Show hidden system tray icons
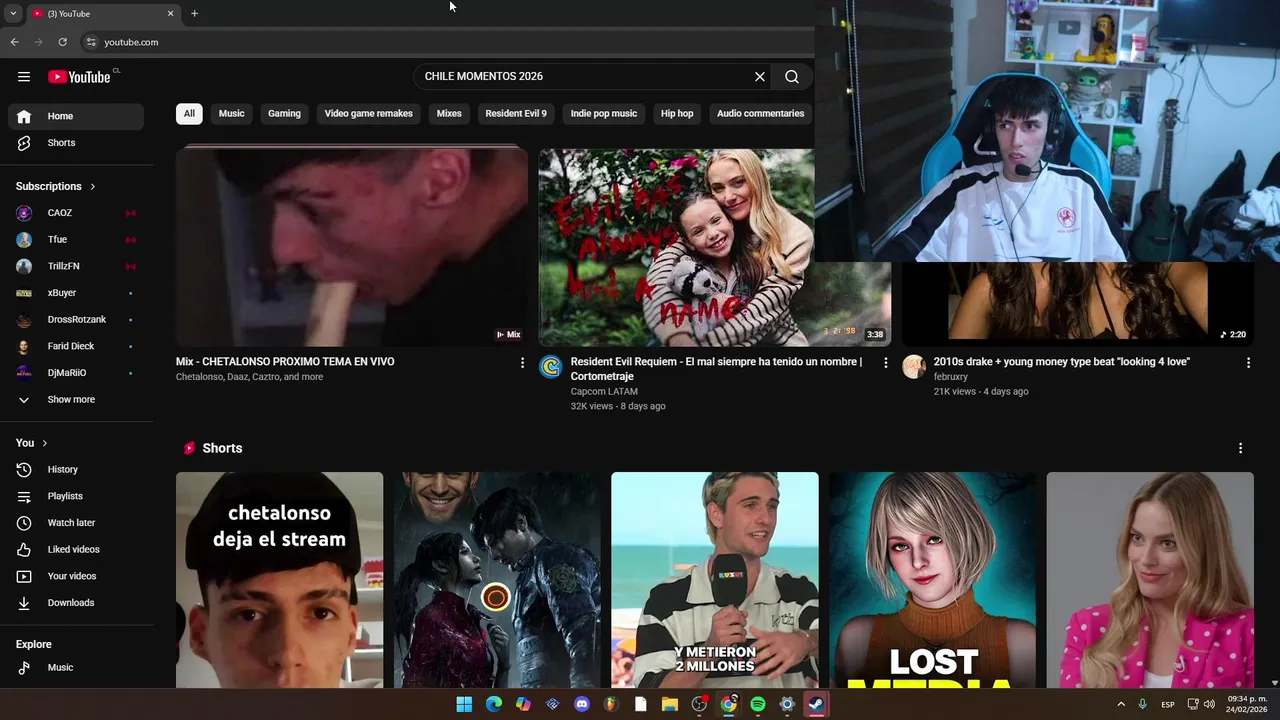This screenshot has width=1280, height=720. [x=1120, y=704]
